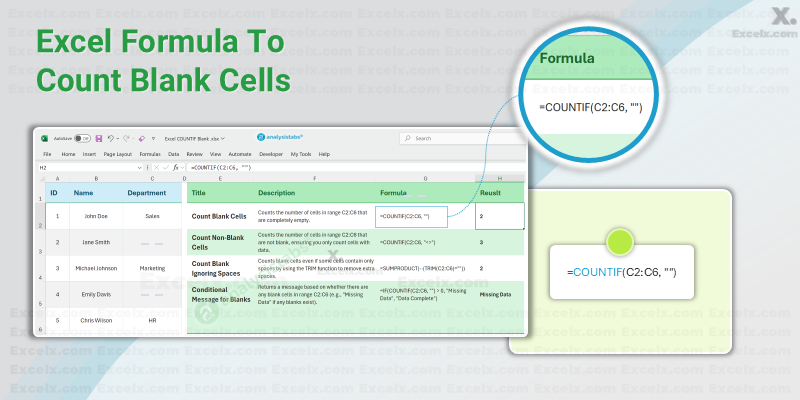This screenshot has height=400, width=800.
Task: Open the Data tab
Action: [x=173, y=154]
